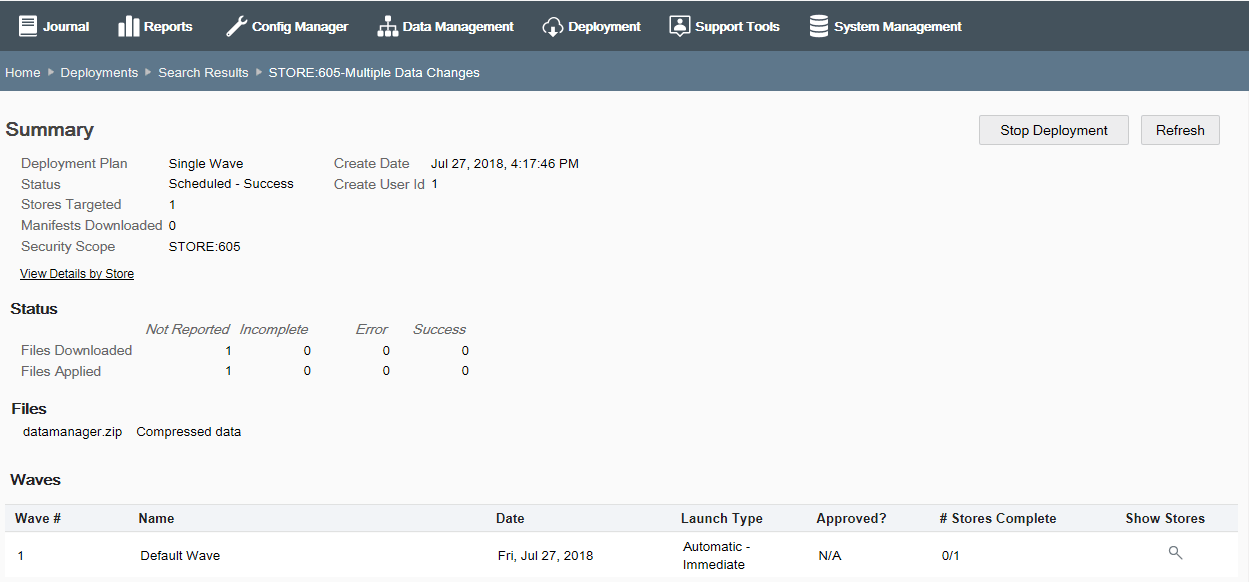The height and width of the screenshot is (582, 1249).
Task: Return to Search Results in the breadcrumb
Action: point(203,72)
